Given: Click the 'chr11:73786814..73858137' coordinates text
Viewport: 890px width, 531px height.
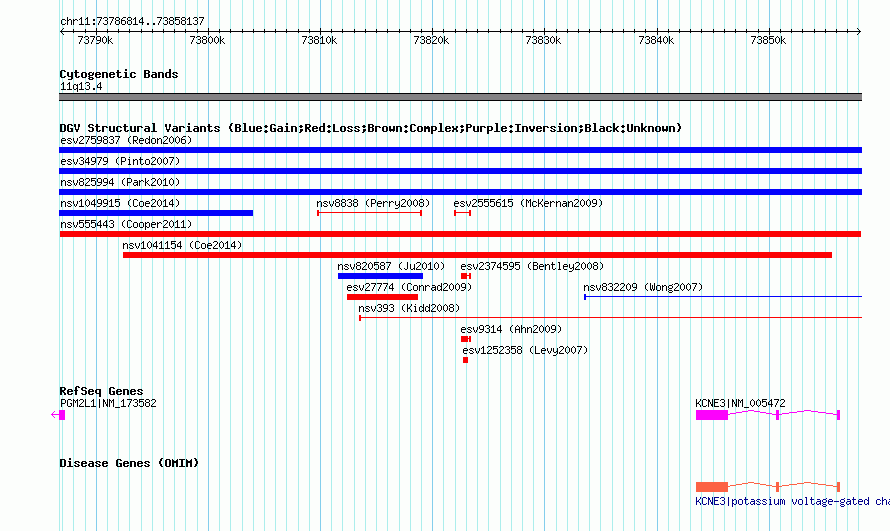Looking at the screenshot, I should click(x=132, y=22).
